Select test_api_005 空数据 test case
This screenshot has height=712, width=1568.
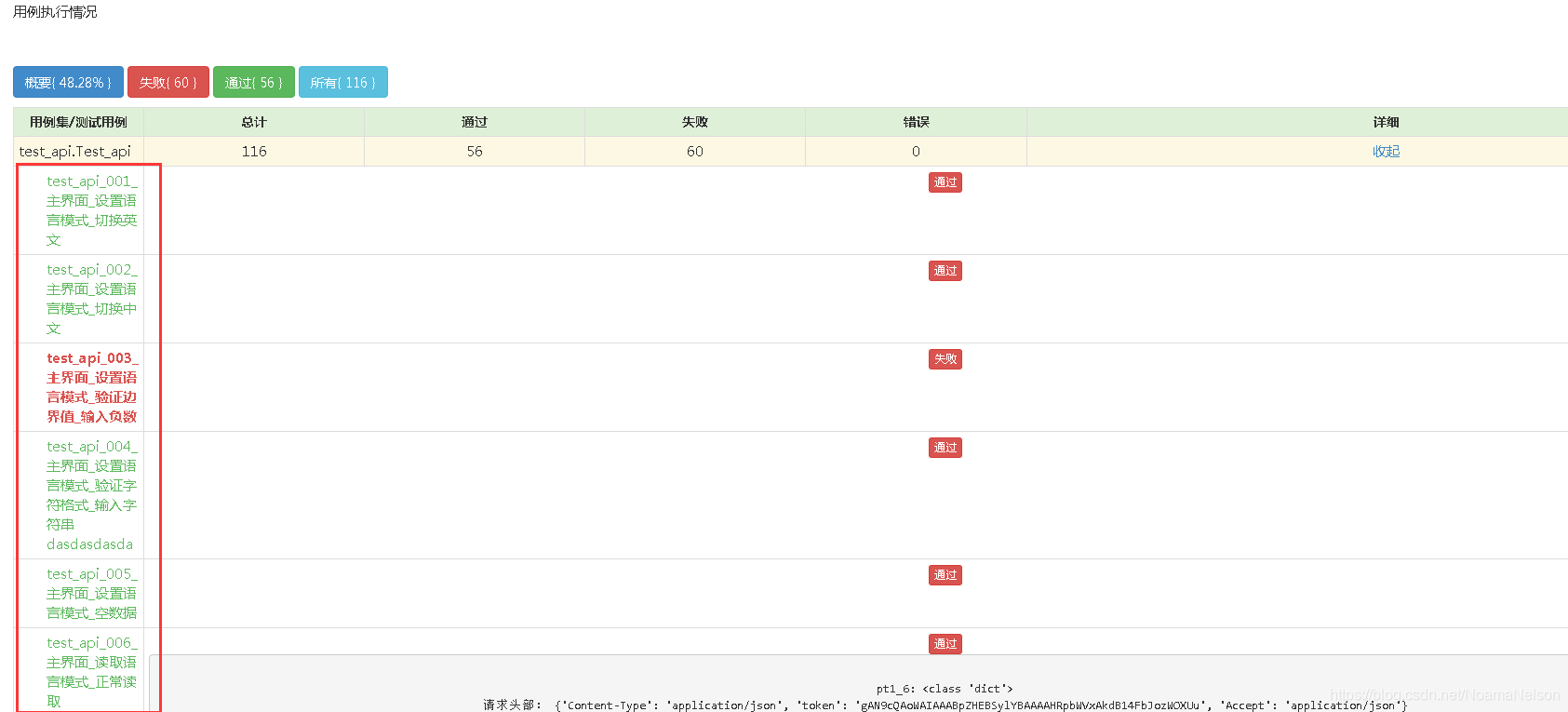91,593
